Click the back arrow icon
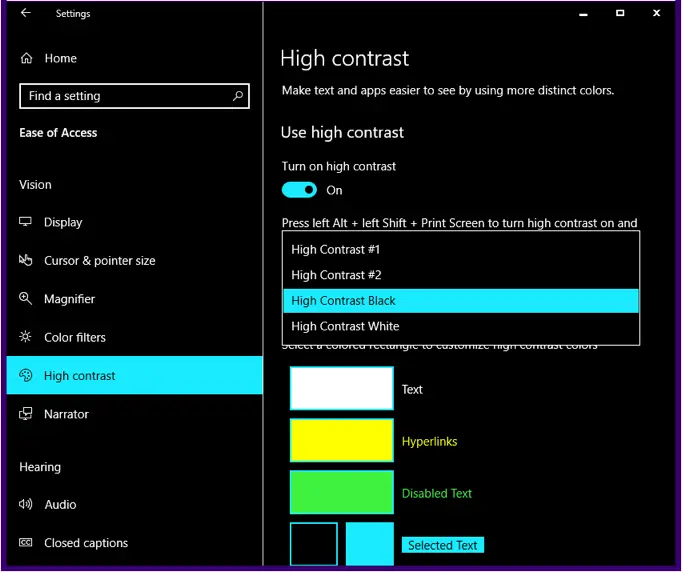This screenshot has width=682, height=572. coord(26,13)
